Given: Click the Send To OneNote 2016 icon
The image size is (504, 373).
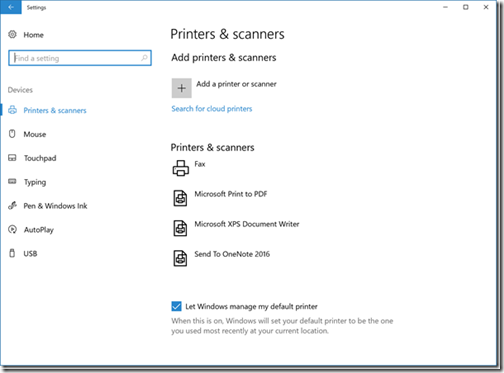Looking at the screenshot, I should pos(180,258).
